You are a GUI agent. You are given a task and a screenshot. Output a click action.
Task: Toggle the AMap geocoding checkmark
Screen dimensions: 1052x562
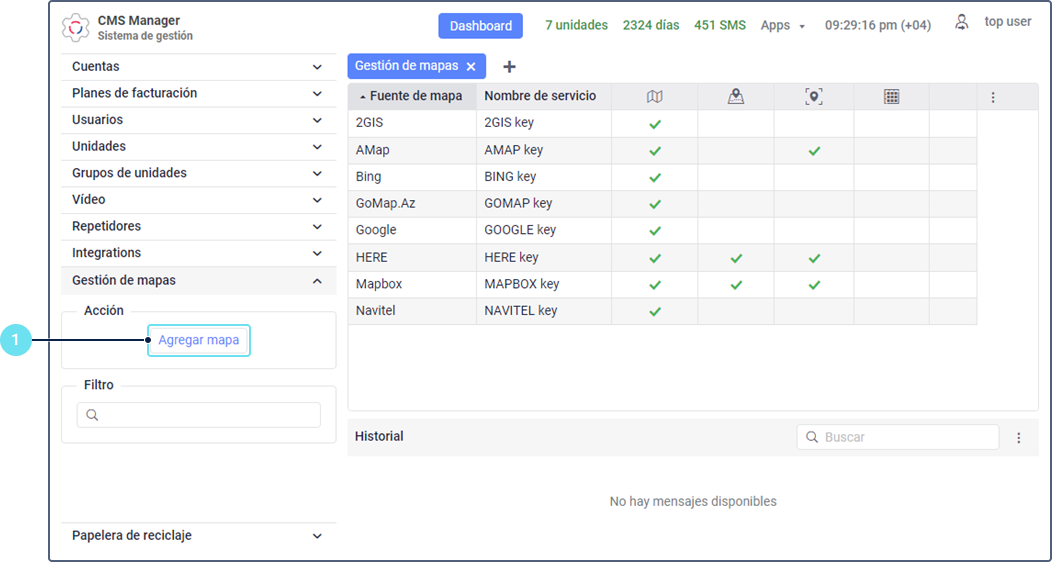coord(814,151)
